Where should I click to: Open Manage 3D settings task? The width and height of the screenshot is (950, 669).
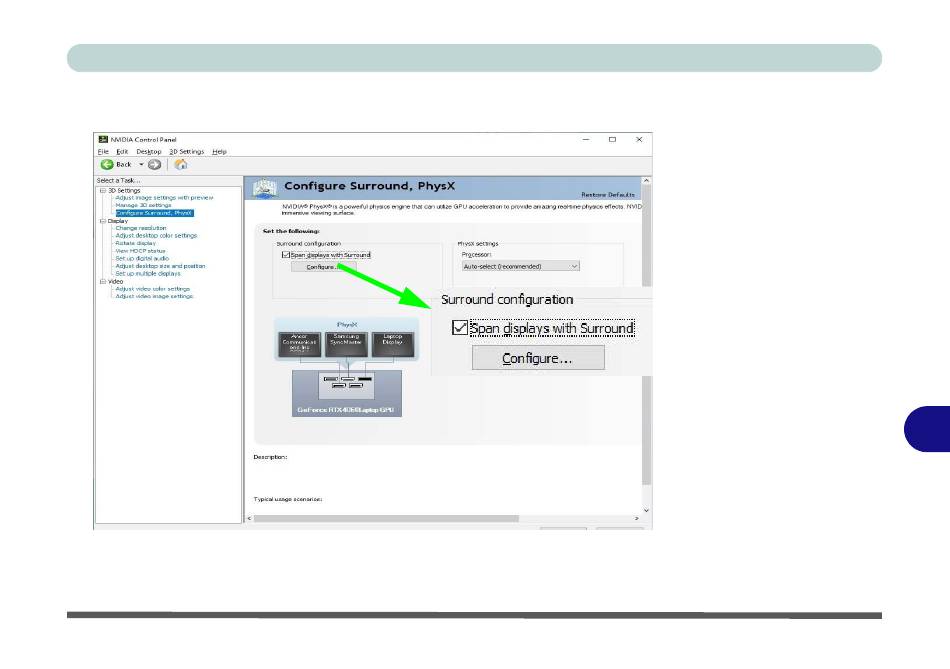click(143, 205)
